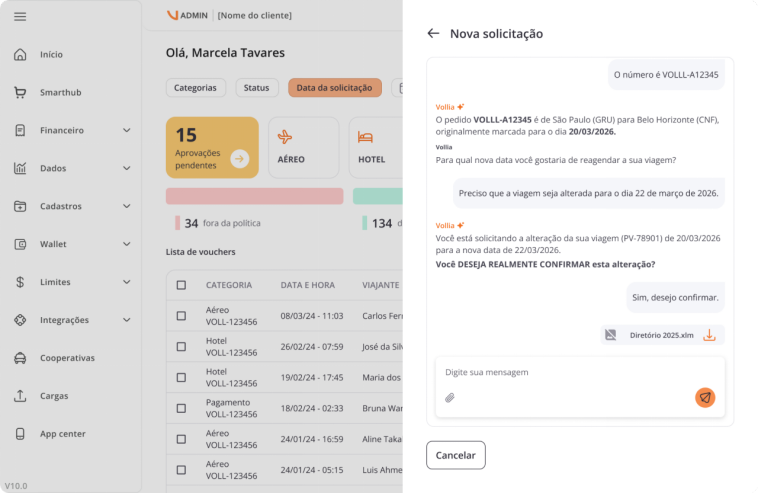Select the checkbox for Pagamento voucher row
The height and width of the screenshot is (494, 759).
[x=181, y=408]
